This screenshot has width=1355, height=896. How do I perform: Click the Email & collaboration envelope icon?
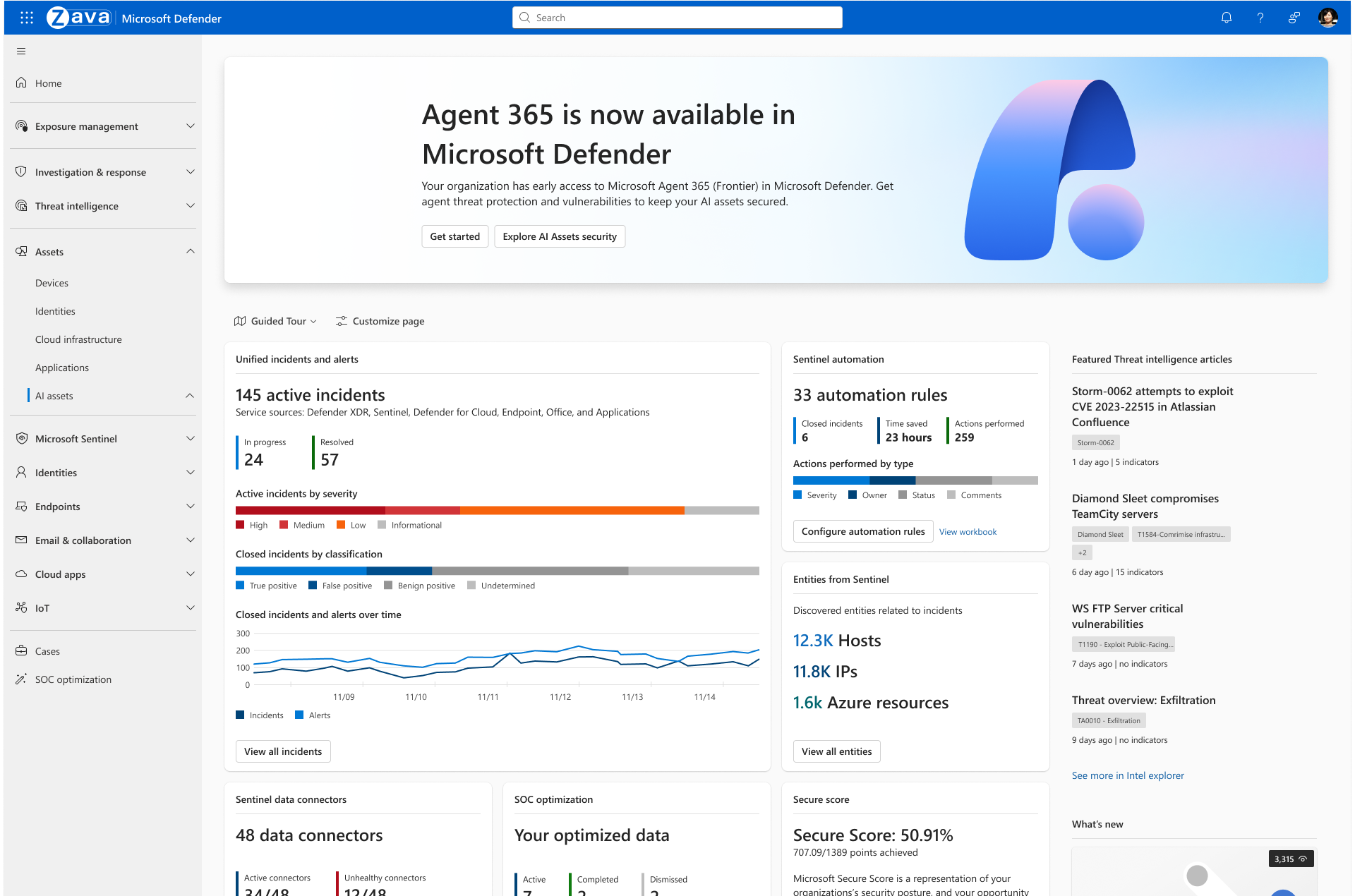21,540
